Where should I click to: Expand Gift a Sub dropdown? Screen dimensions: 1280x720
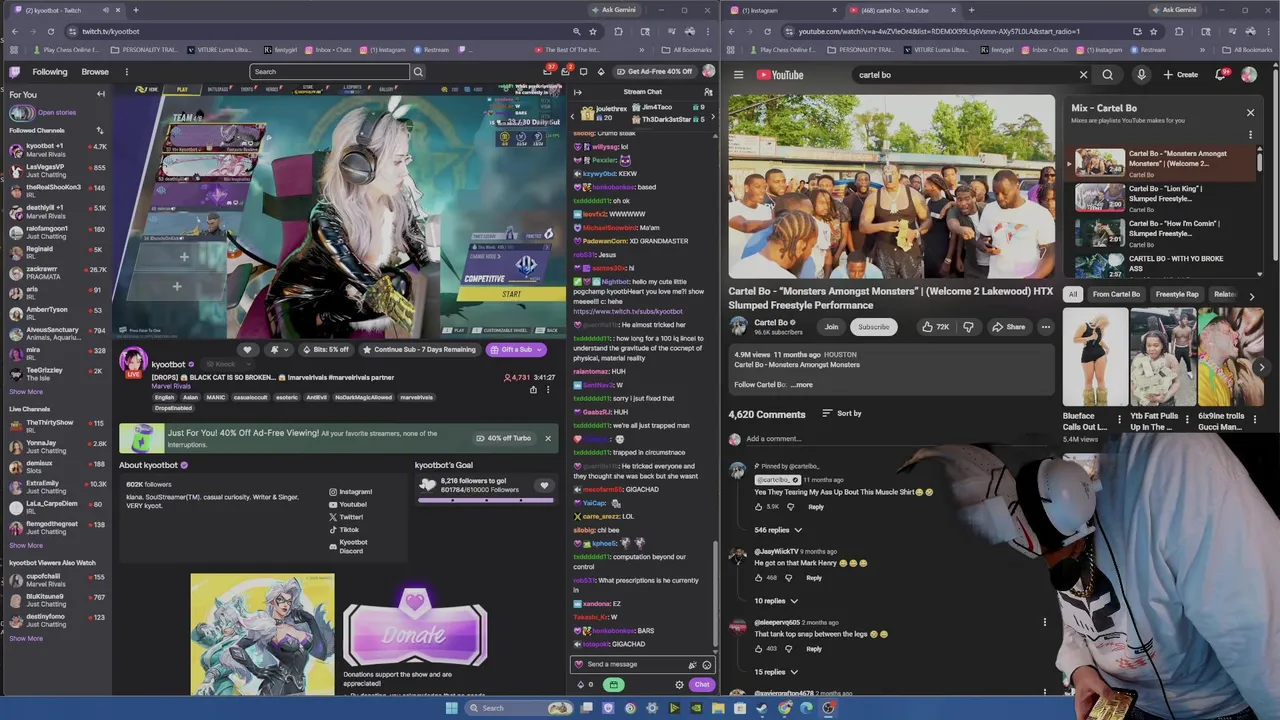[539, 350]
